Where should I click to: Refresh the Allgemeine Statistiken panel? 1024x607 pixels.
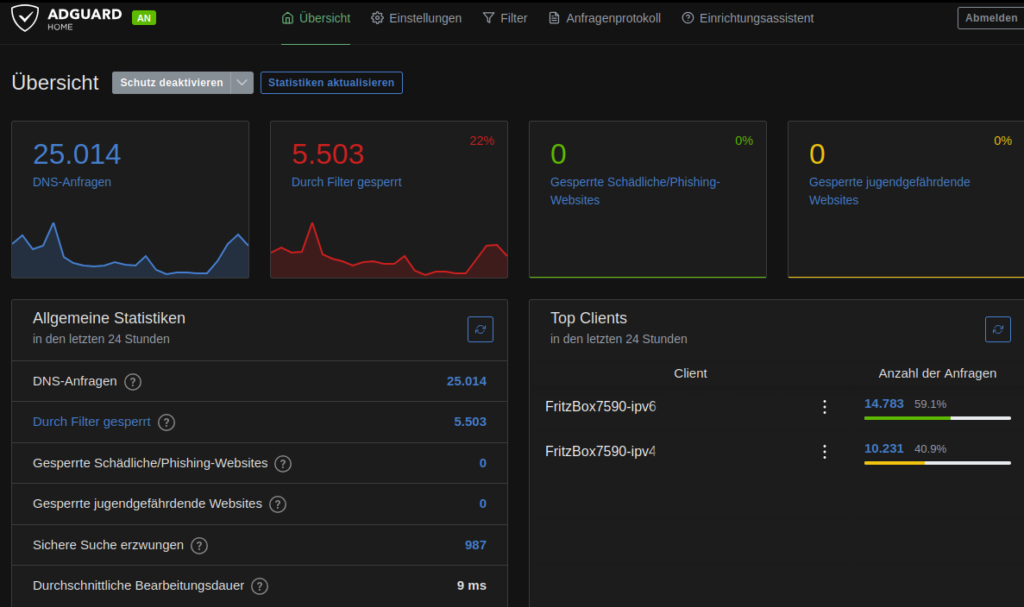[480, 329]
